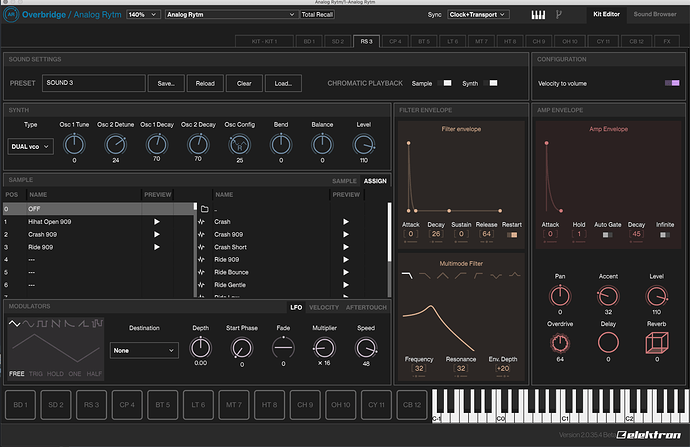Adjust the Overdrive knob
690x447 pixels.
pyautogui.click(x=560, y=343)
